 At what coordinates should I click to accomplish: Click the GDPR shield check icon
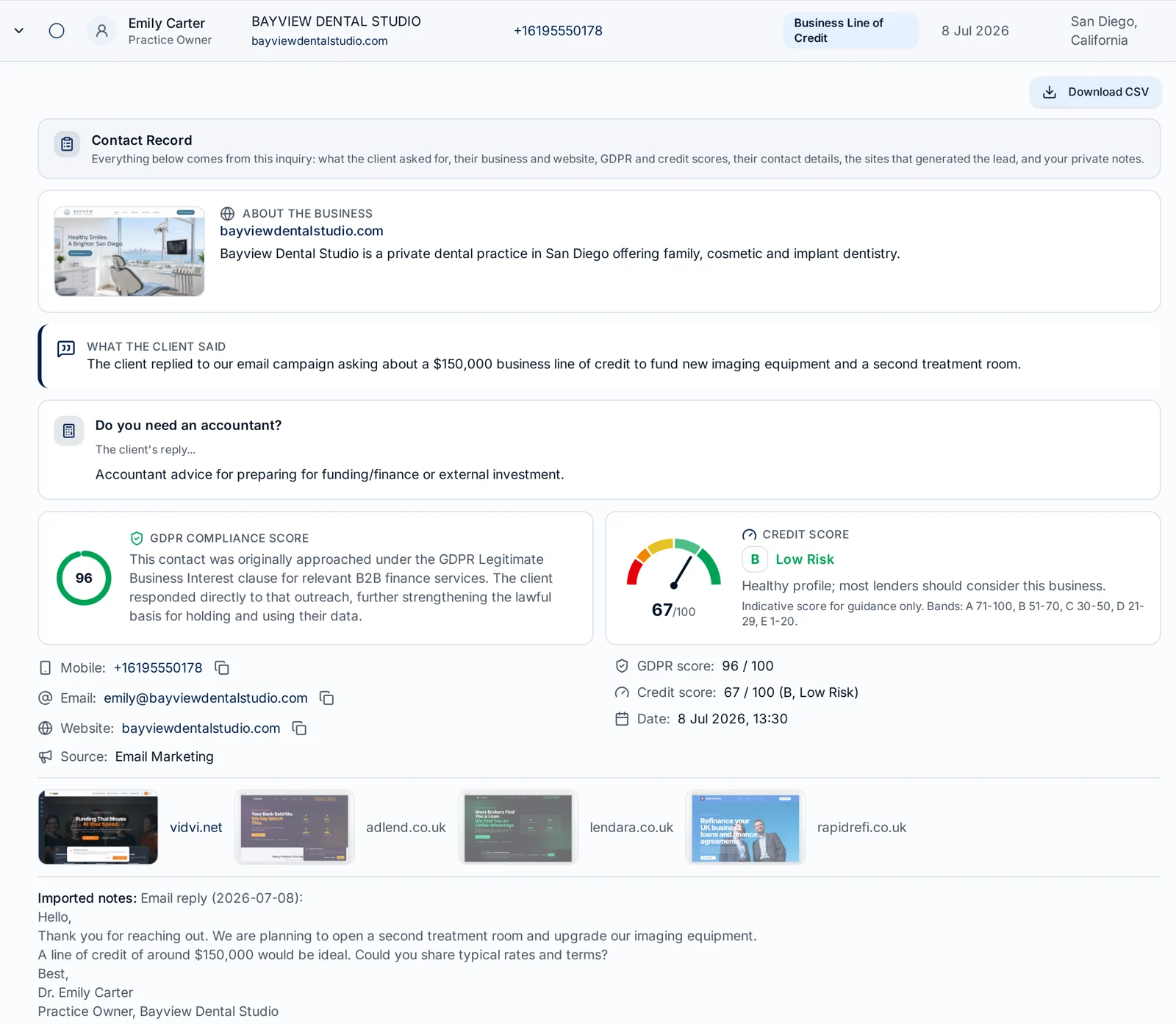[137, 538]
